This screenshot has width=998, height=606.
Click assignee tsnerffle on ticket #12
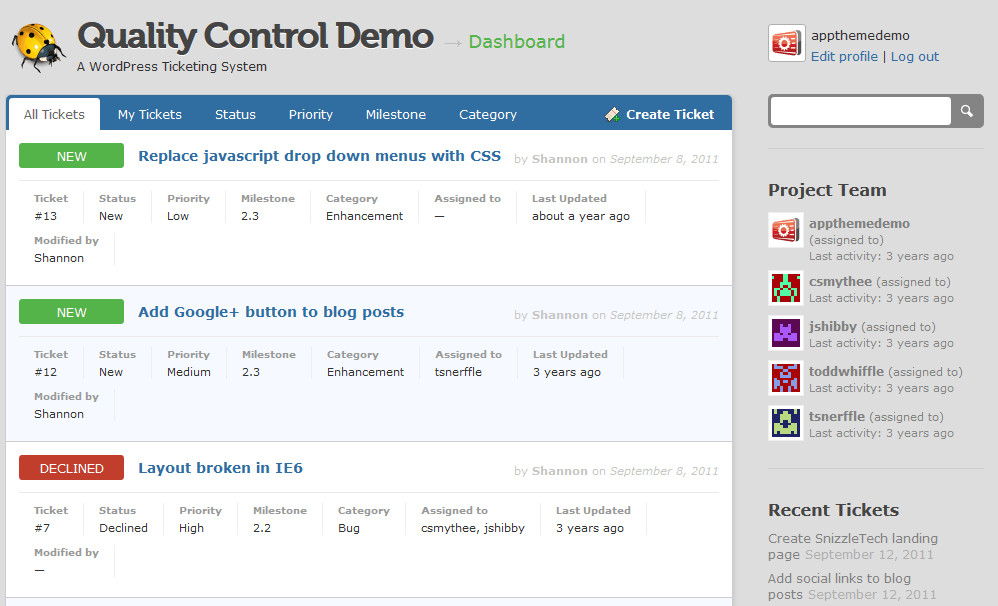[458, 372]
